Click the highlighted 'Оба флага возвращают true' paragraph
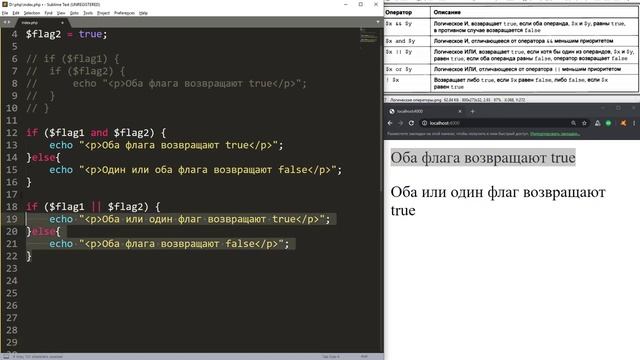This screenshot has height=360, width=640. point(483,158)
